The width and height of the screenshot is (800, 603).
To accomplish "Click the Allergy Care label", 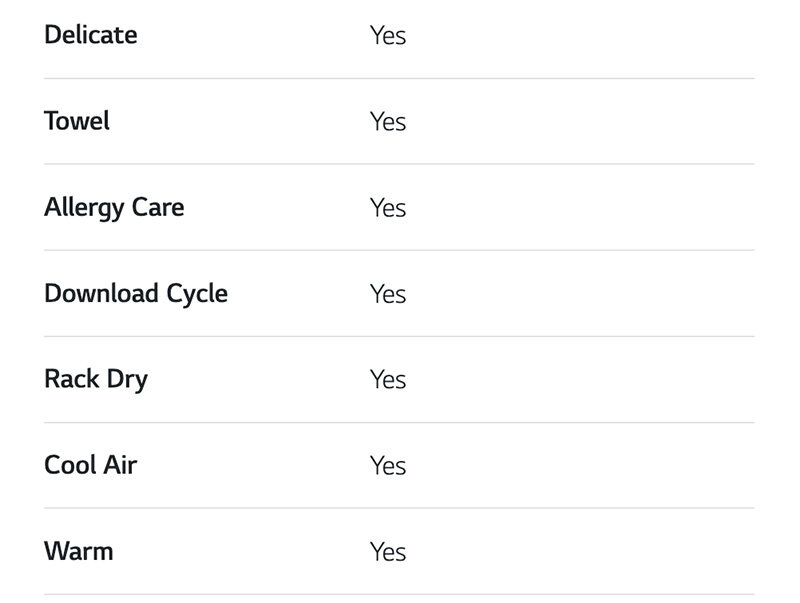I will [114, 208].
